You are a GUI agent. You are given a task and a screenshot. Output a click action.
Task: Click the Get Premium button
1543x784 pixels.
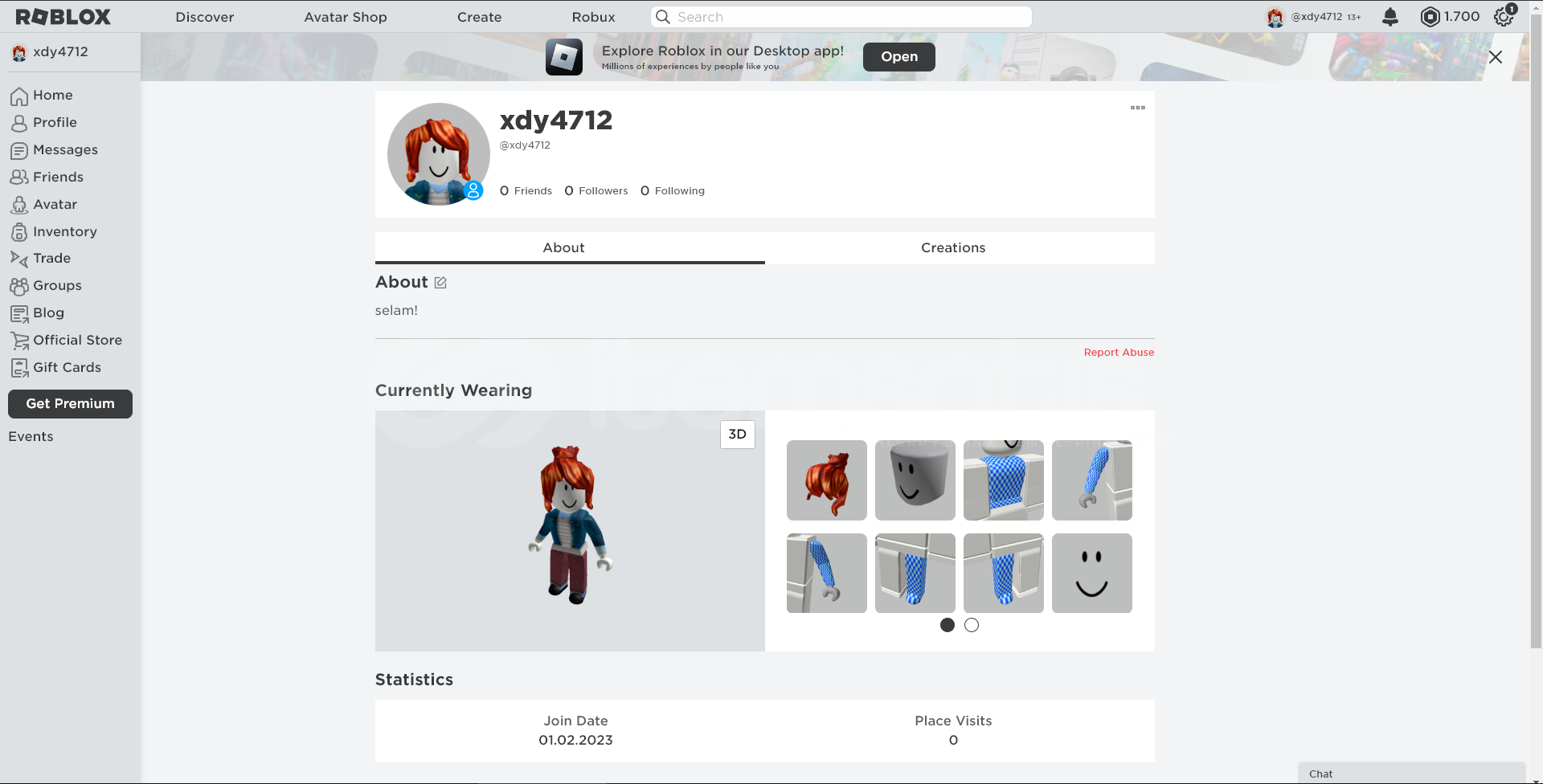click(70, 404)
